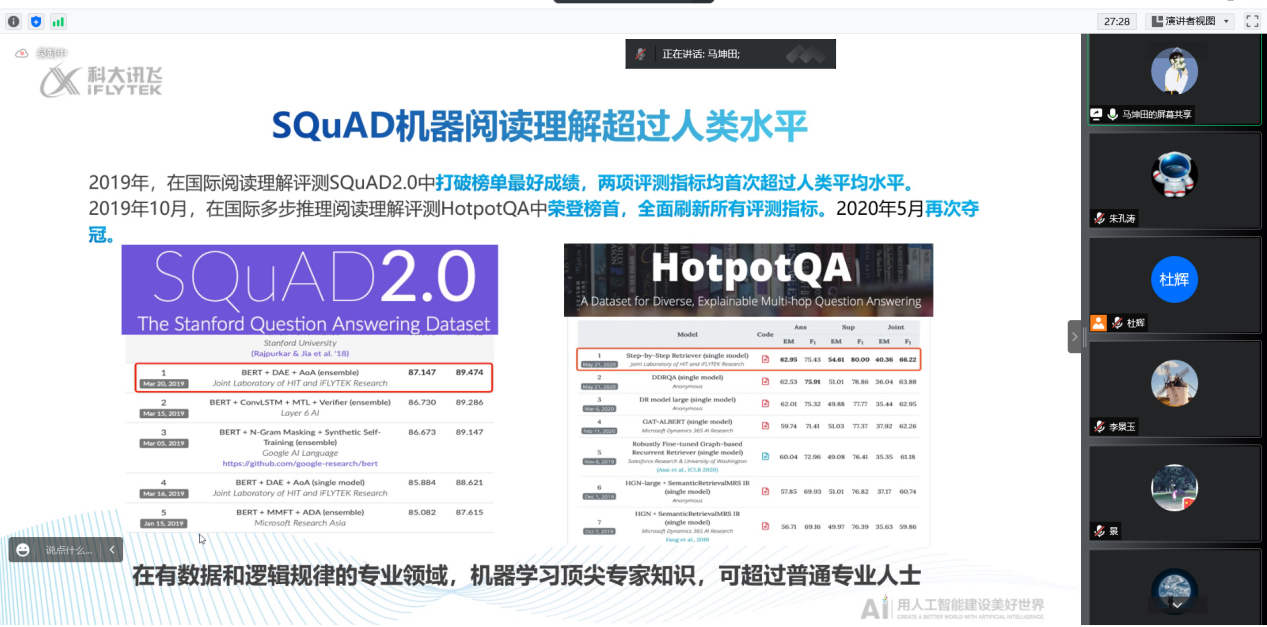Check the green network signal icon
The height and width of the screenshot is (627, 1267).
coord(58,21)
